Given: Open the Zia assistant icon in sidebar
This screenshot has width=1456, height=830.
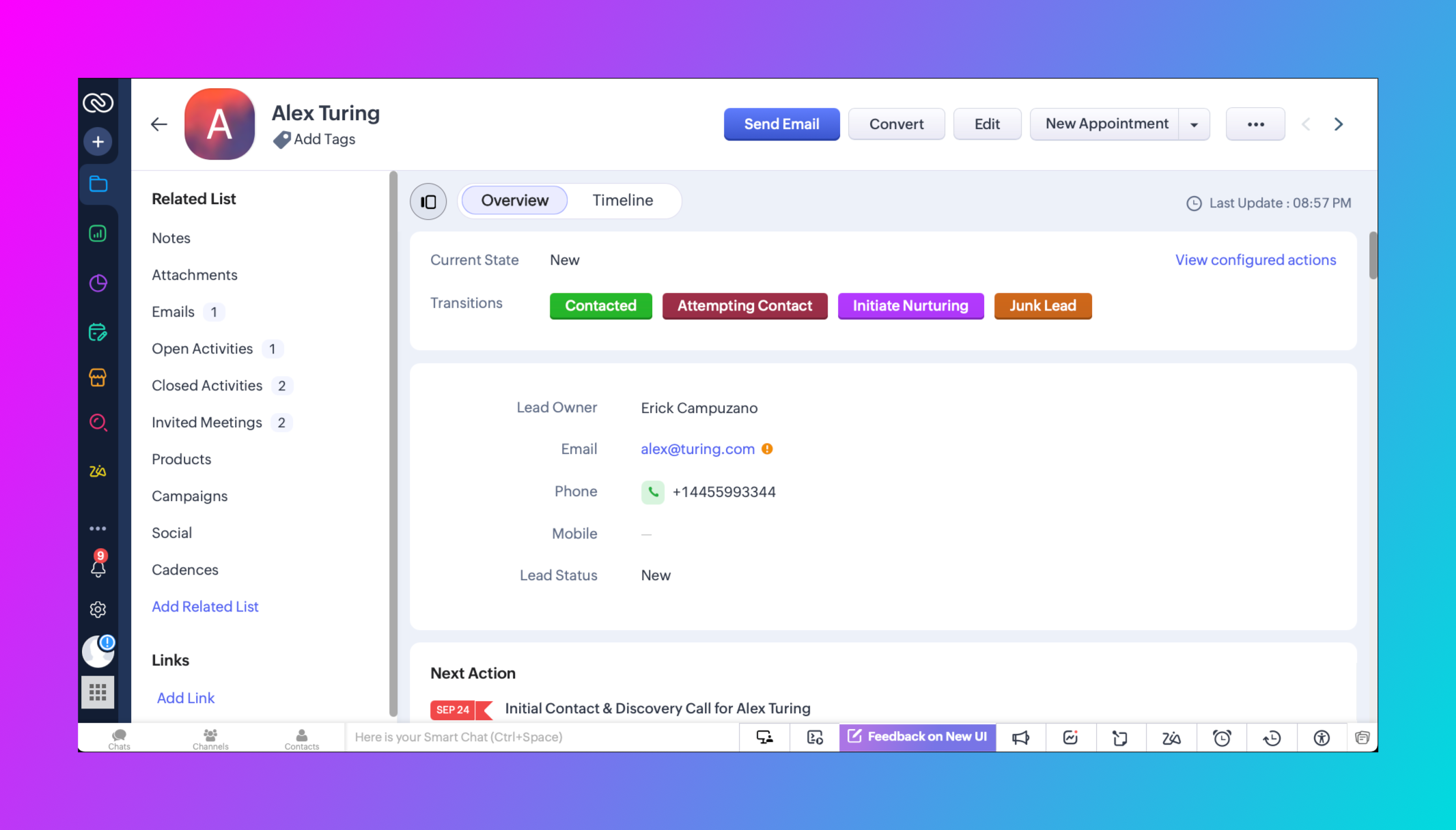Looking at the screenshot, I should (x=98, y=471).
